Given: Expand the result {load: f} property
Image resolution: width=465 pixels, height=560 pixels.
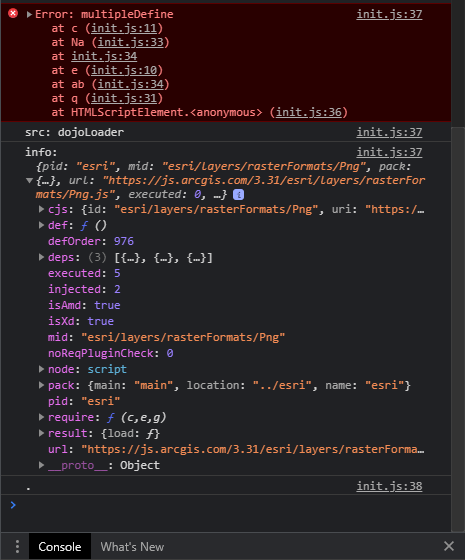Looking at the screenshot, I should (41, 433).
